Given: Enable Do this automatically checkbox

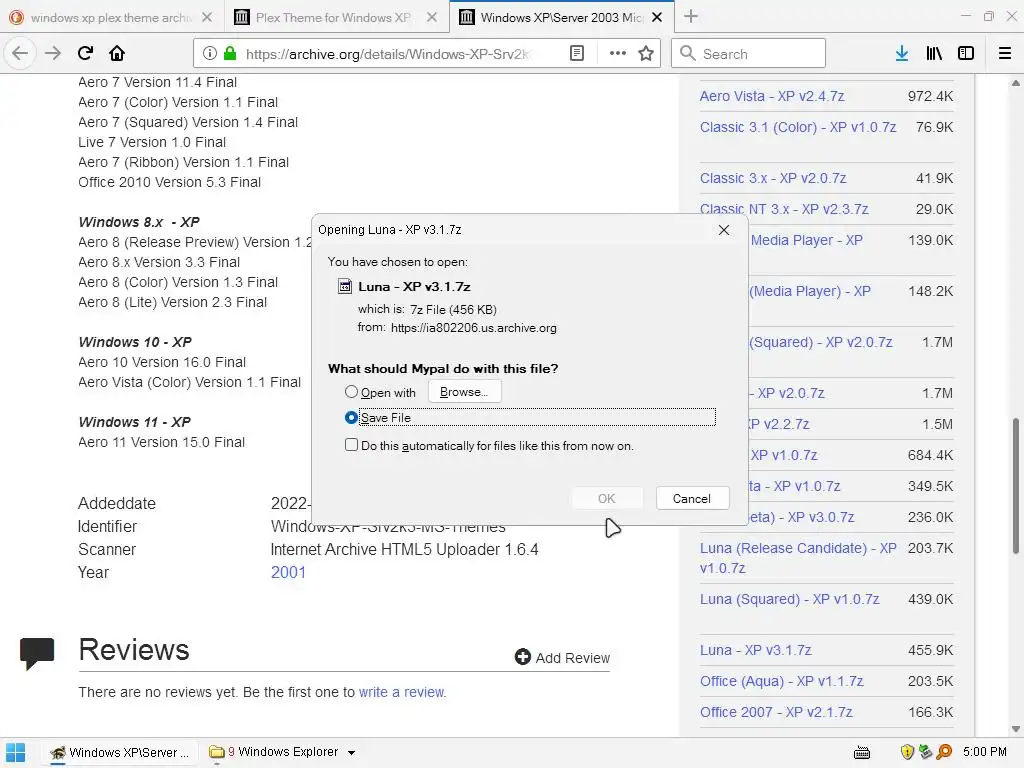Looking at the screenshot, I should click(x=351, y=445).
